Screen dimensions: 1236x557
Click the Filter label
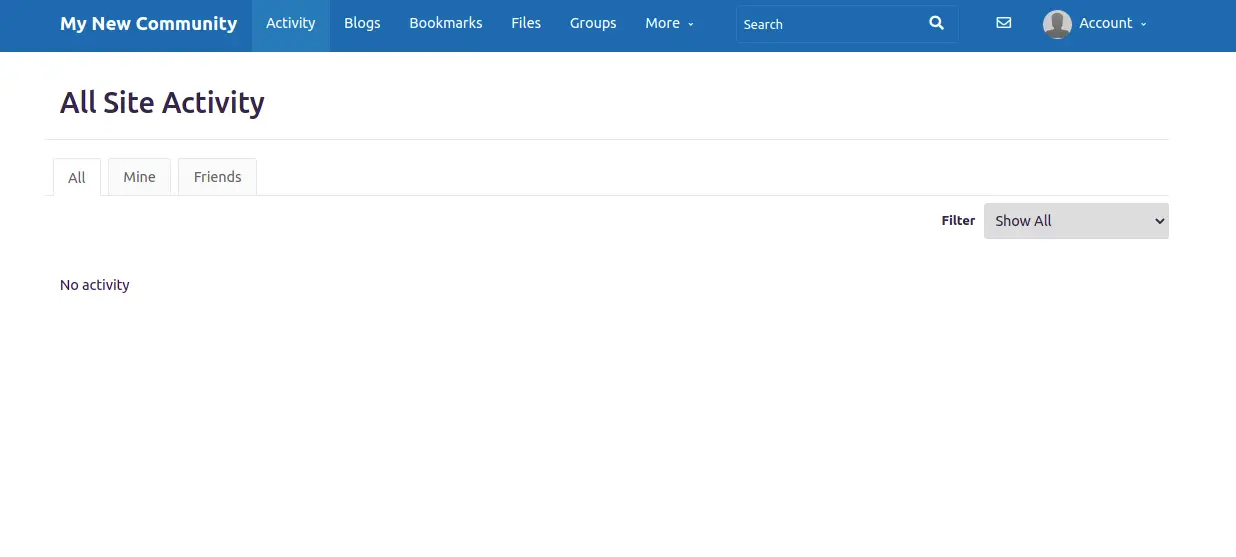tap(958, 220)
